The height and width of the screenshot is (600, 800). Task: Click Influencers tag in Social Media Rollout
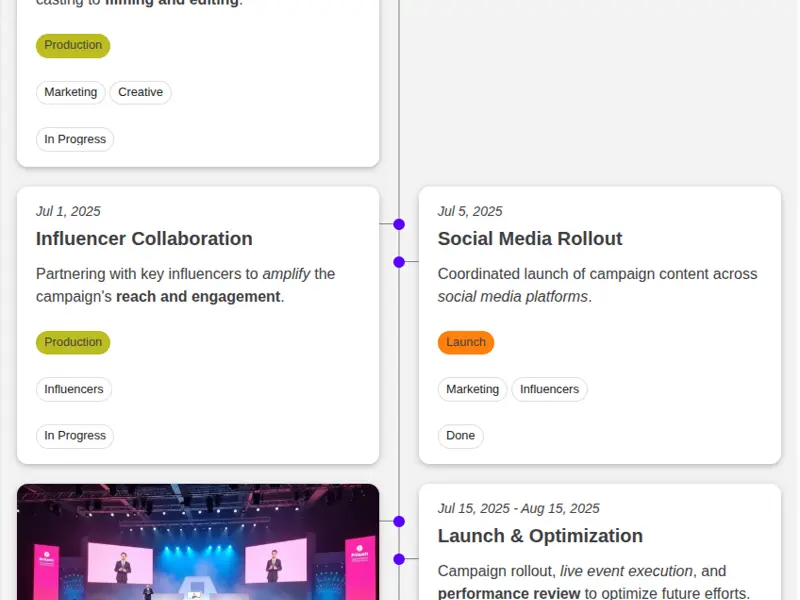coord(549,389)
